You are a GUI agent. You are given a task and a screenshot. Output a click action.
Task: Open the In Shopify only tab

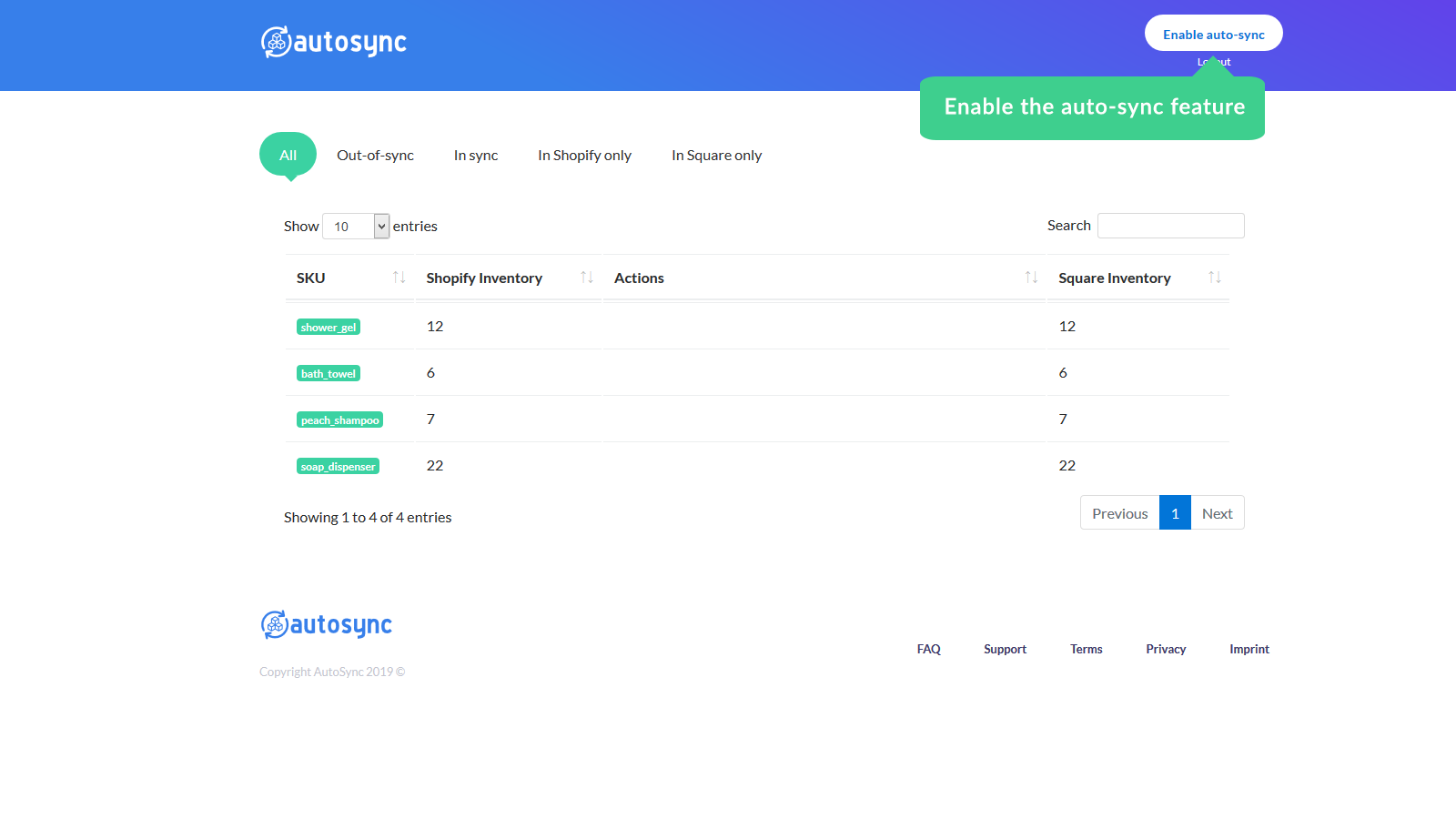point(584,155)
